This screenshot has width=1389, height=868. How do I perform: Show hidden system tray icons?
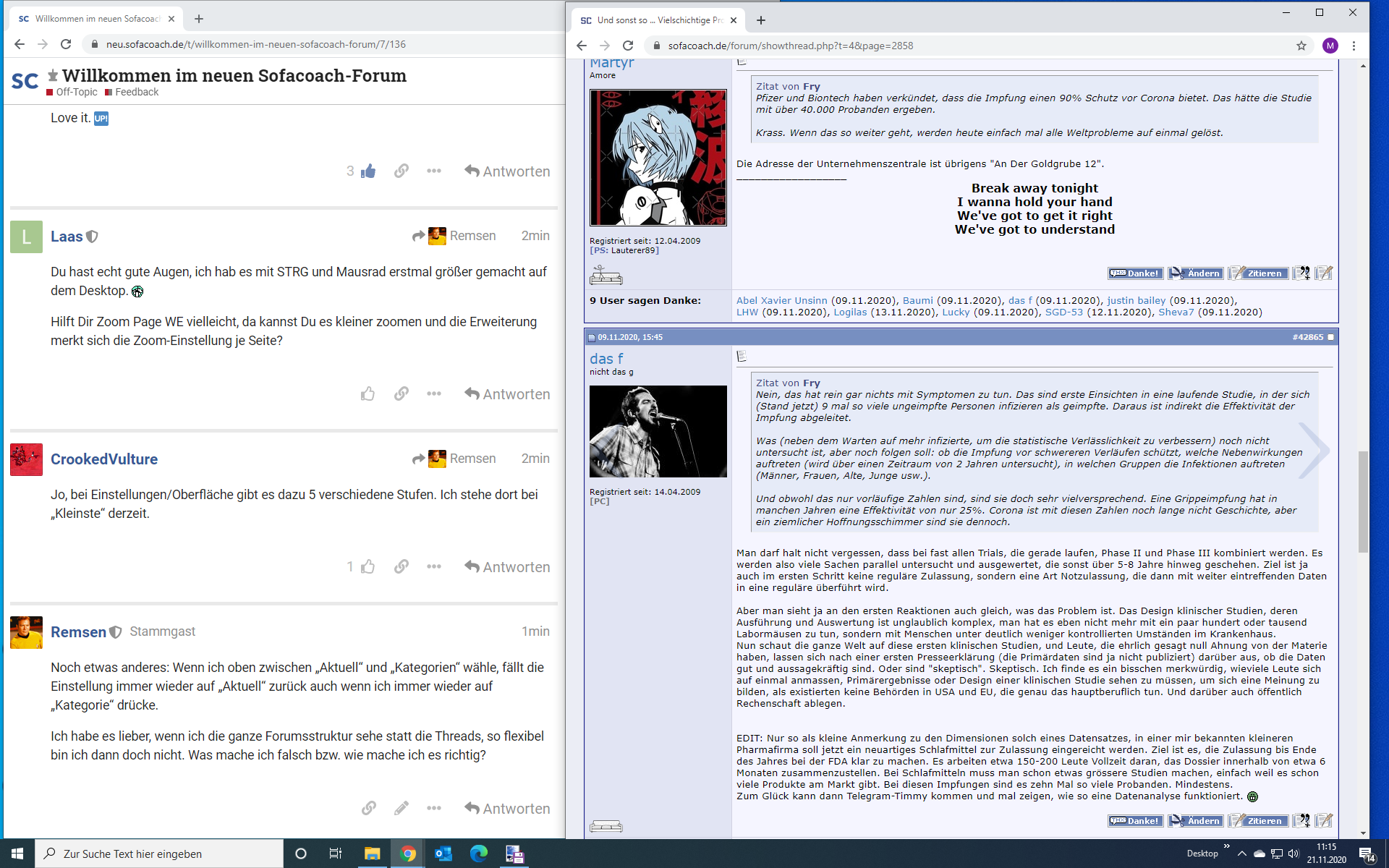1241,854
